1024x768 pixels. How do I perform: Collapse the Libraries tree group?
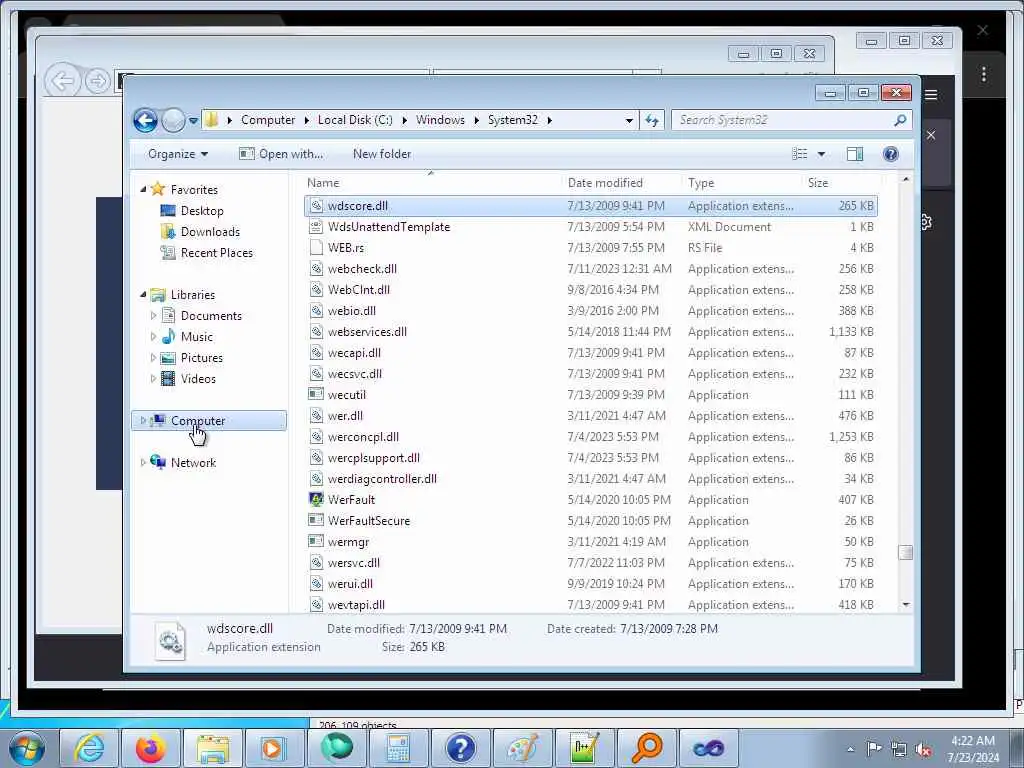click(x=144, y=295)
